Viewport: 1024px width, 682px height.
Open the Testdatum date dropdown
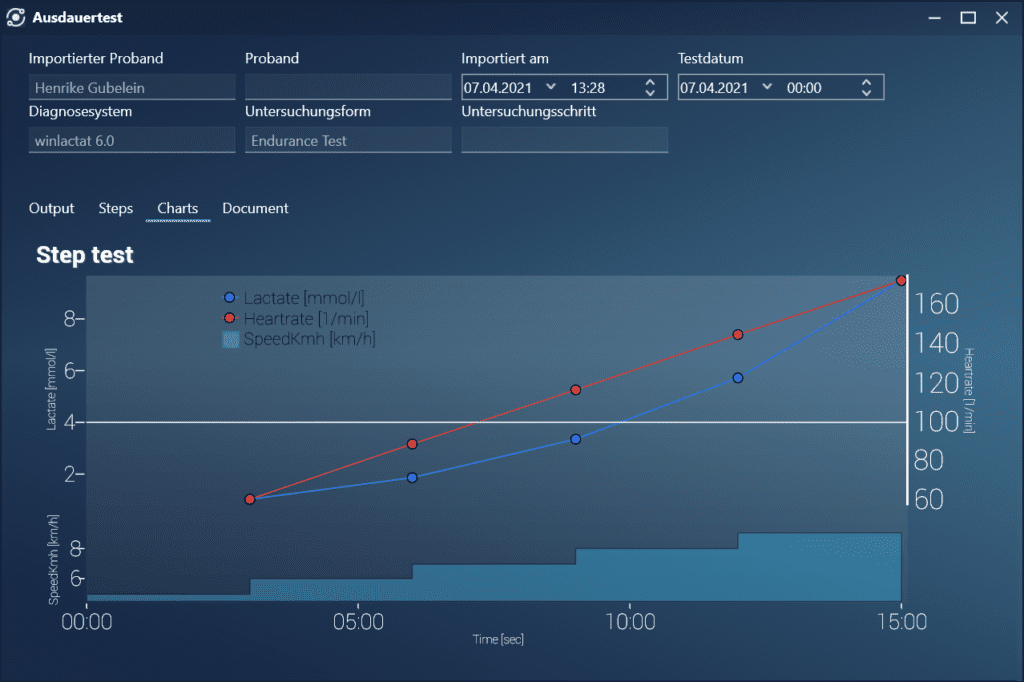pyautogui.click(x=767, y=87)
